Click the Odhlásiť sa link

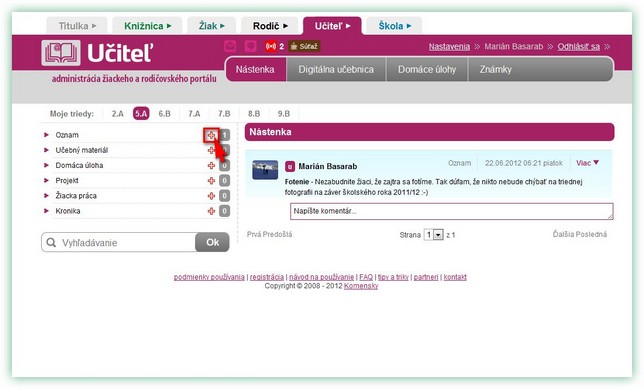[x=578, y=46]
